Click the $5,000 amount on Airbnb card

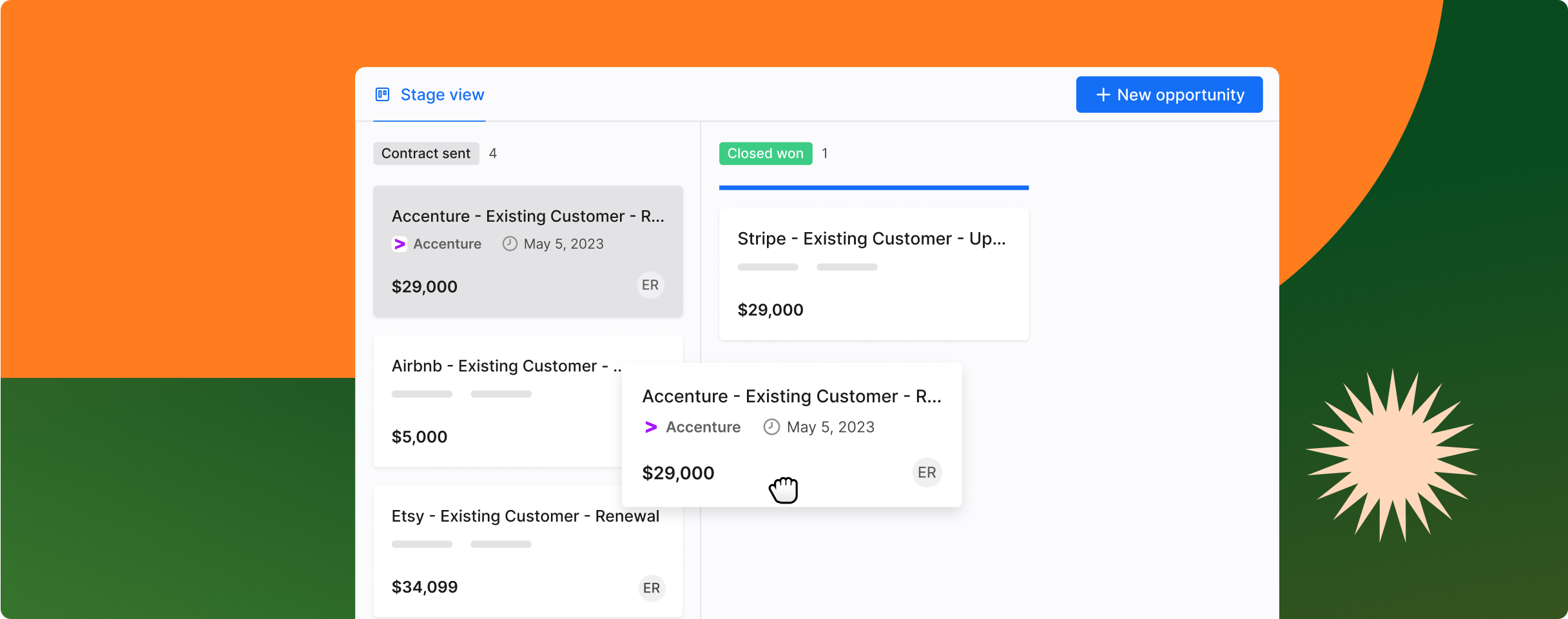click(x=420, y=437)
